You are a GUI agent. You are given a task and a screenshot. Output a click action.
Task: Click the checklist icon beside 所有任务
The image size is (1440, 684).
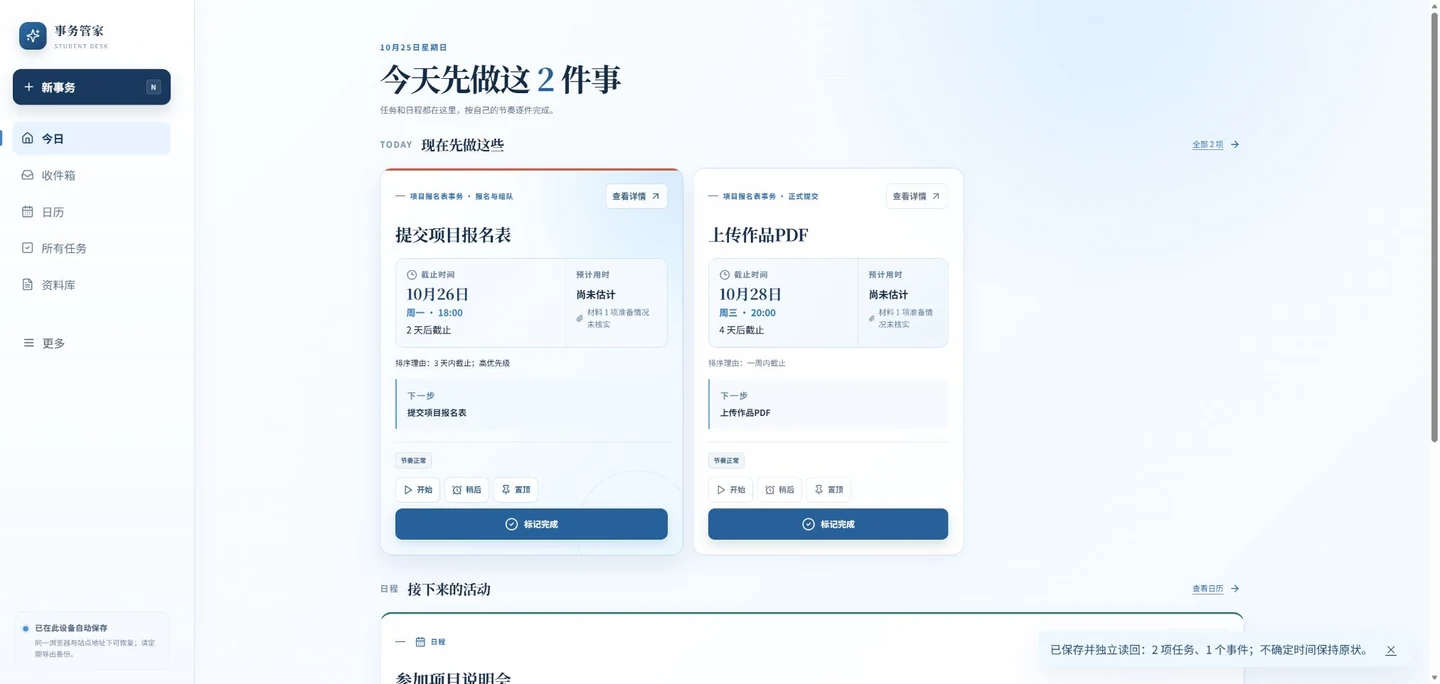(x=28, y=248)
